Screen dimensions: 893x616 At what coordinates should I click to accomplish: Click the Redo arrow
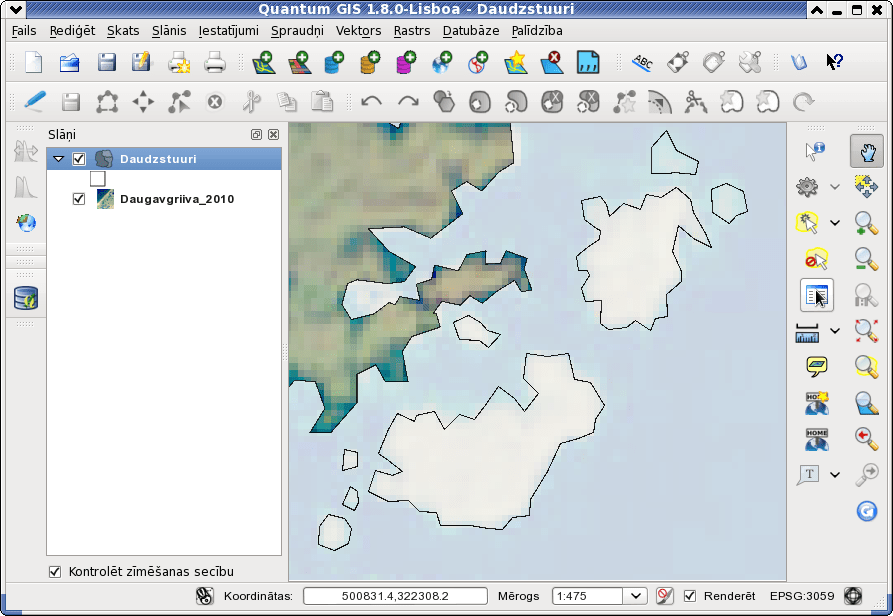[408, 102]
